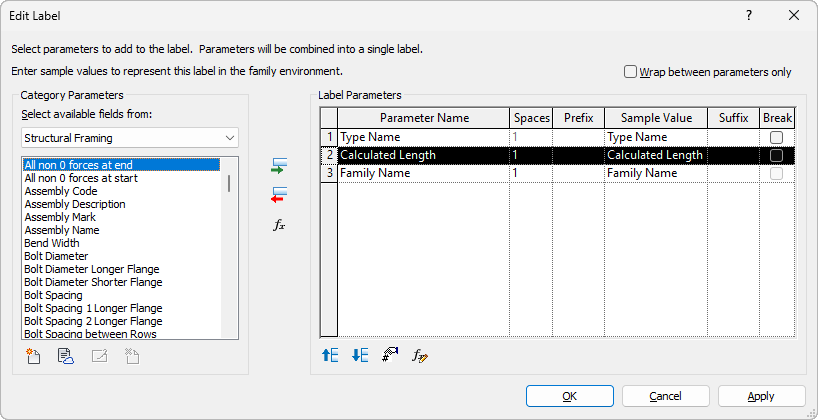Click the move parameter down icon
The image size is (818, 420).
click(360, 355)
